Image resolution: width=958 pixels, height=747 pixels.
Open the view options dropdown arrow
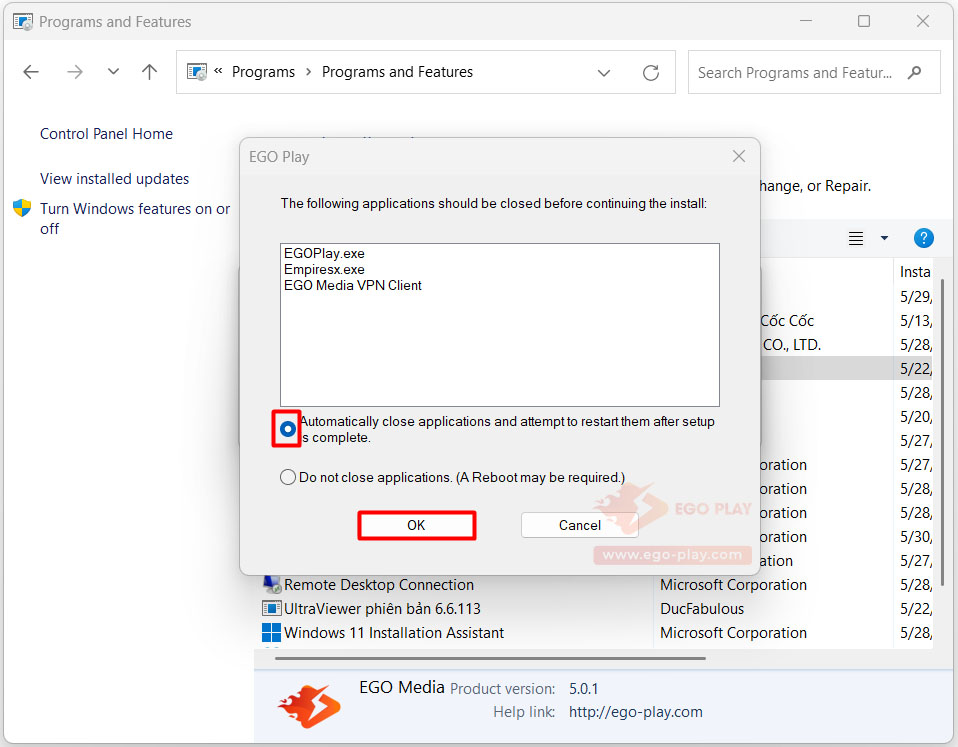click(x=884, y=238)
